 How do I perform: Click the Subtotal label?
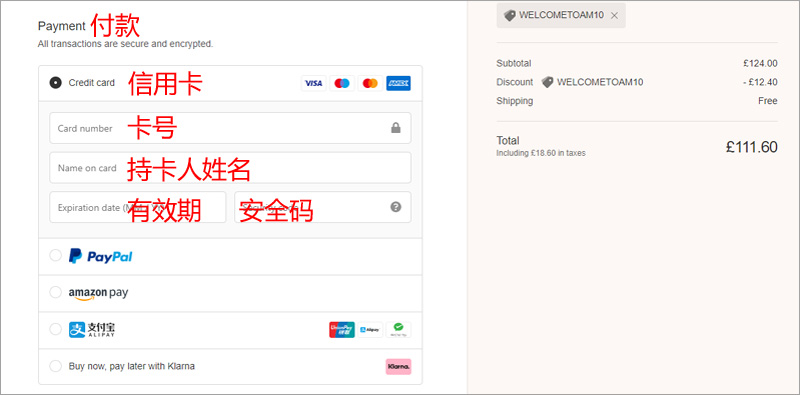pyautogui.click(x=514, y=64)
